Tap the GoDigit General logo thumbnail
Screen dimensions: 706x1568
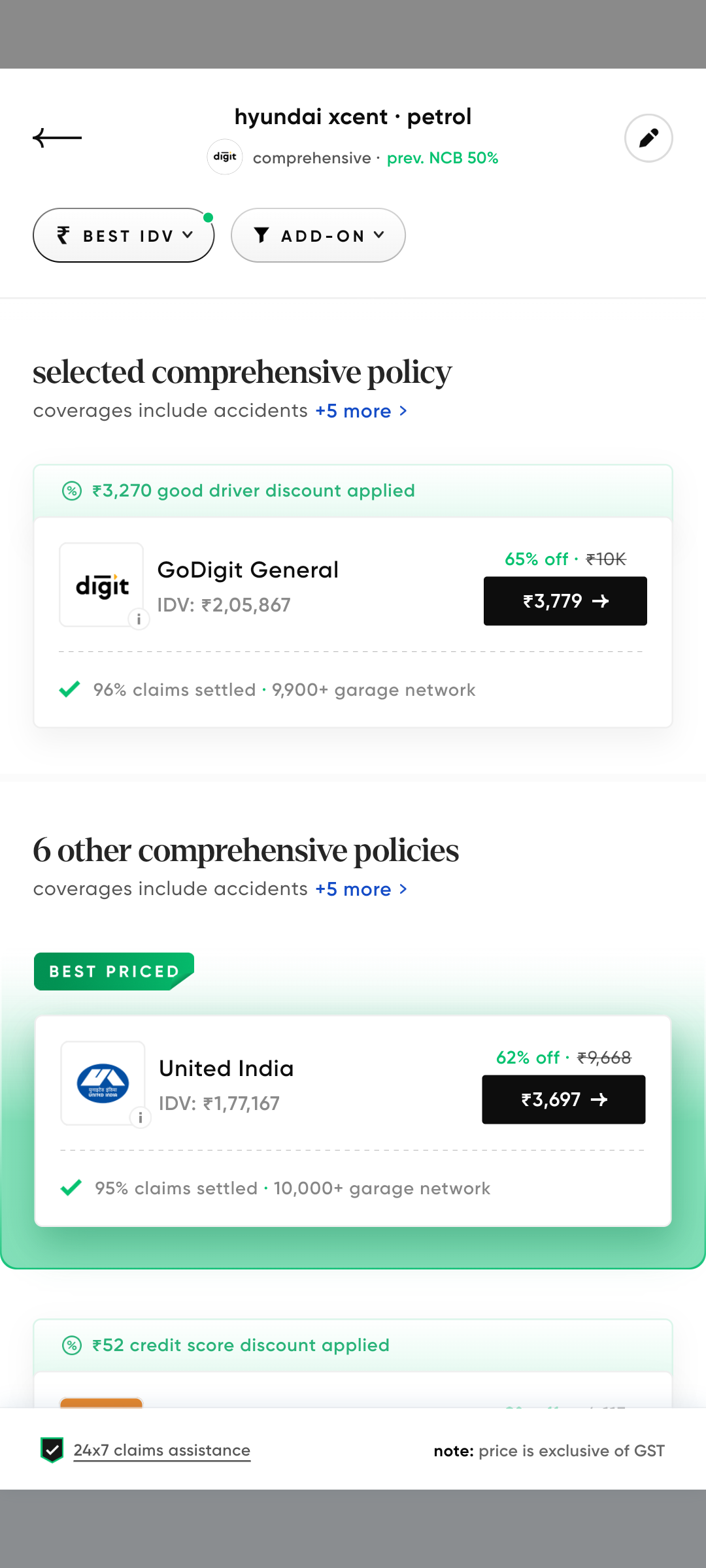[x=101, y=585]
